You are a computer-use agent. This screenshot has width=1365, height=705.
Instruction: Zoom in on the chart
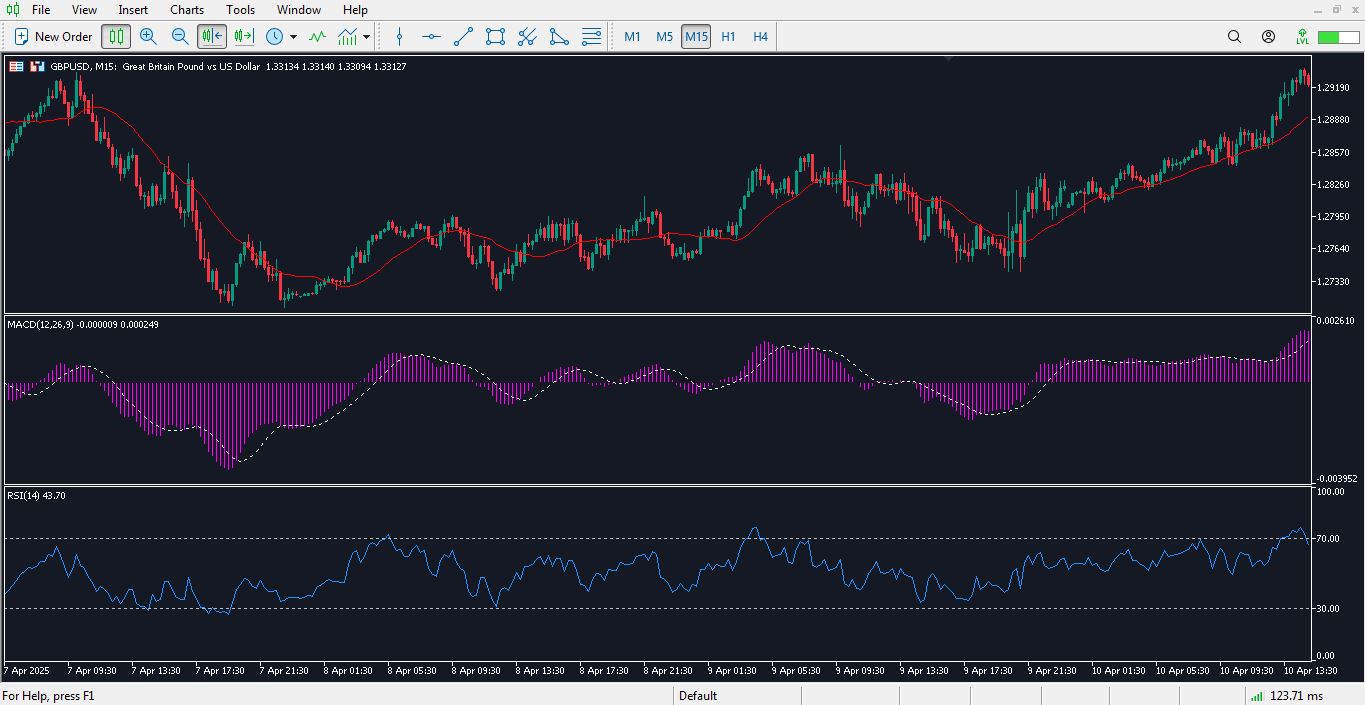pyautogui.click(x=148, y=37)
